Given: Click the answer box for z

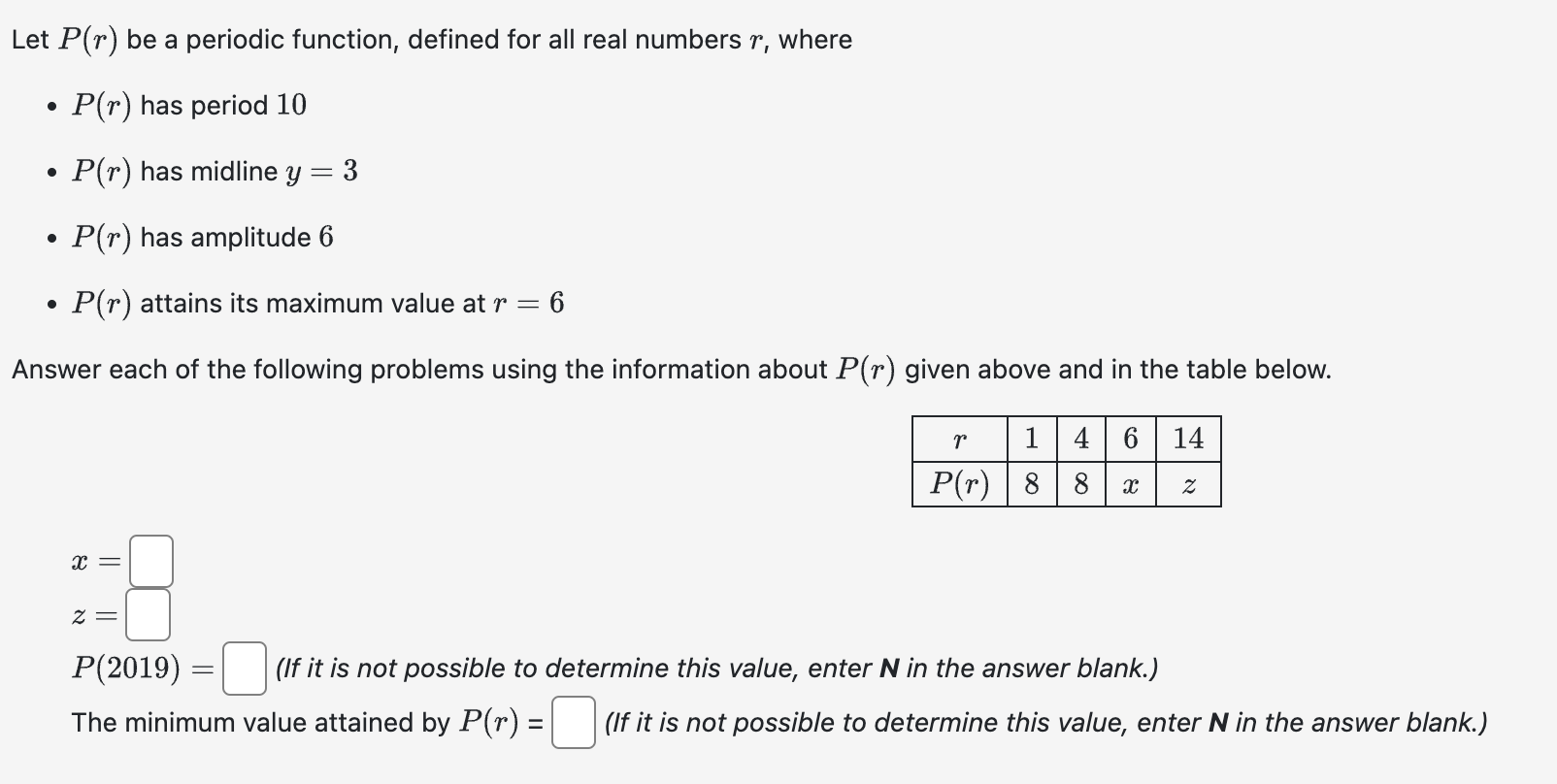Looking at the screenshot, I should point(148,614).
